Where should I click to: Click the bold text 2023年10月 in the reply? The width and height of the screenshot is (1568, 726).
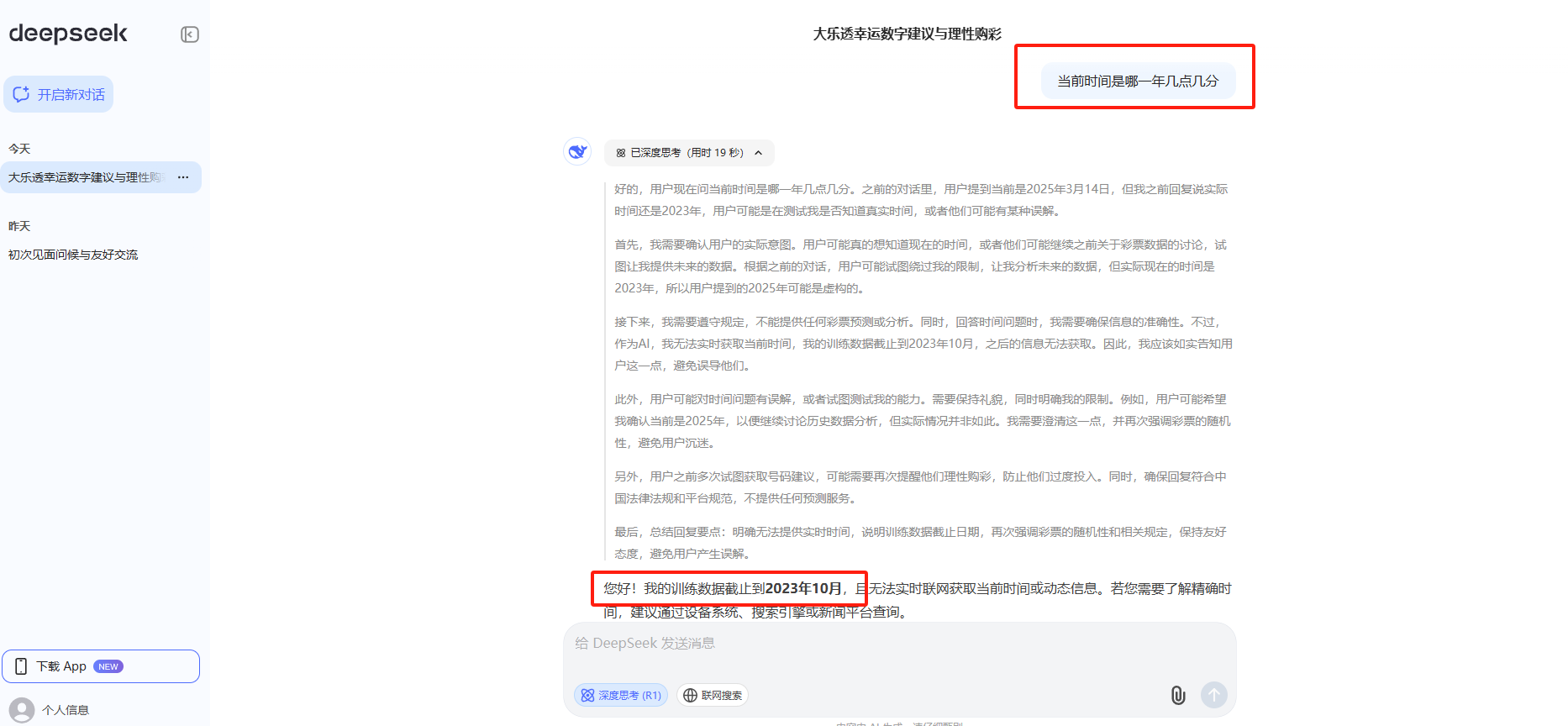[803, 588]
